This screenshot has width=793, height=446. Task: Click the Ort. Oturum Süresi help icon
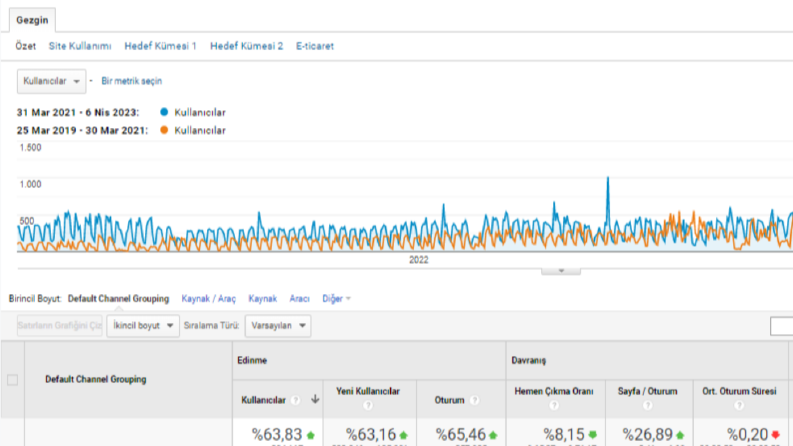point(739,405)
